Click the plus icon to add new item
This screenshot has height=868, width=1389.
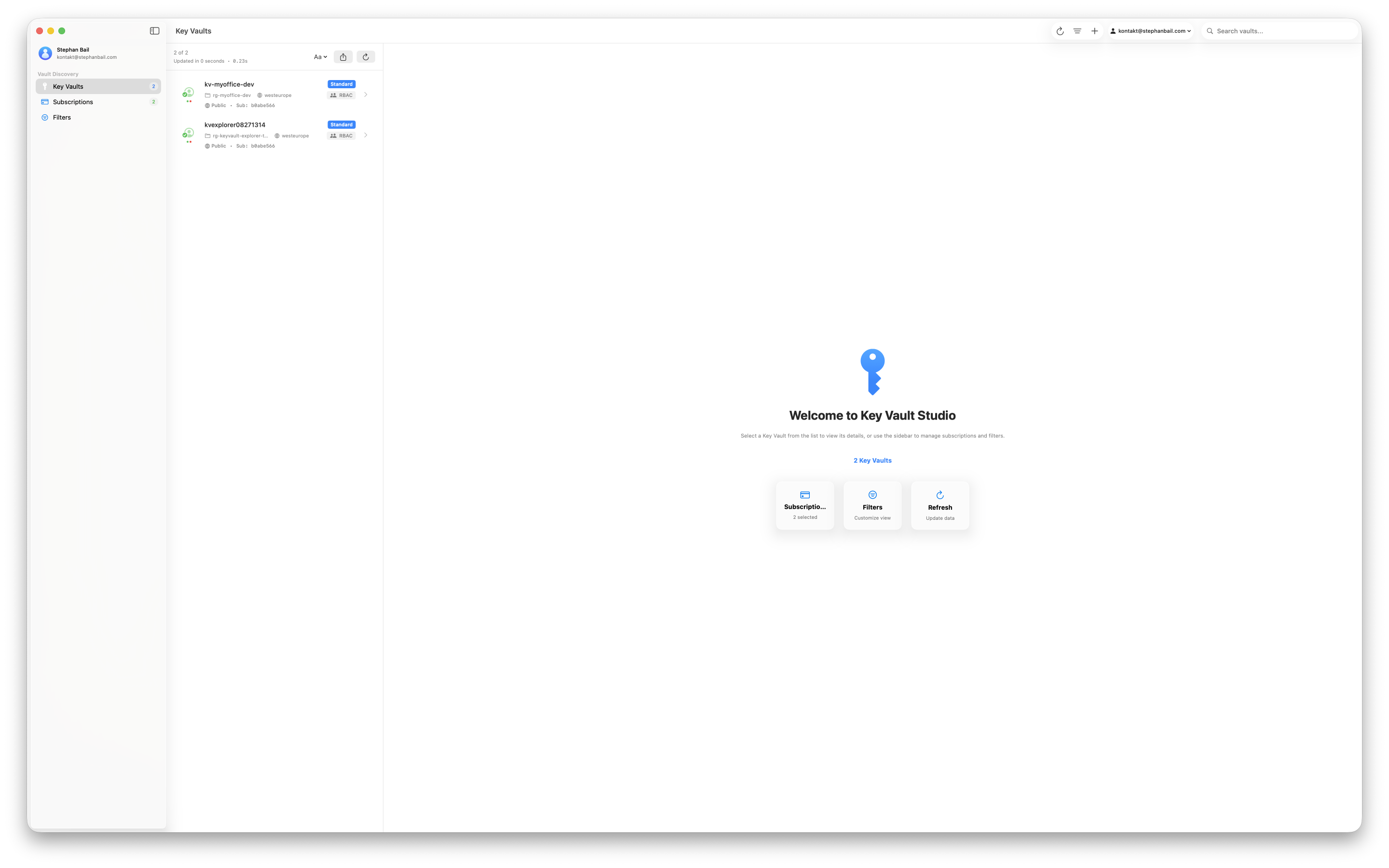pyautogui.click(x=1094, y=30)
